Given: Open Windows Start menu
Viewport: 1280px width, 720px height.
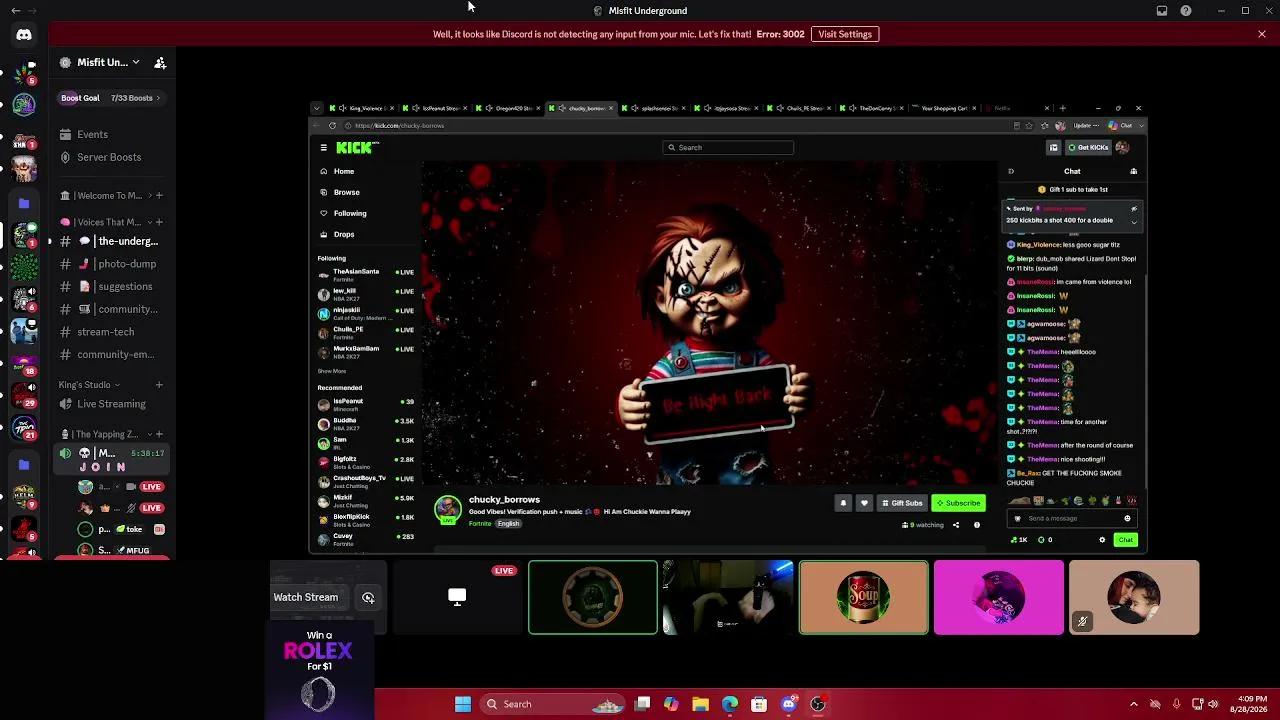Looking at the screenshot, I should click(x=462, y=704).
